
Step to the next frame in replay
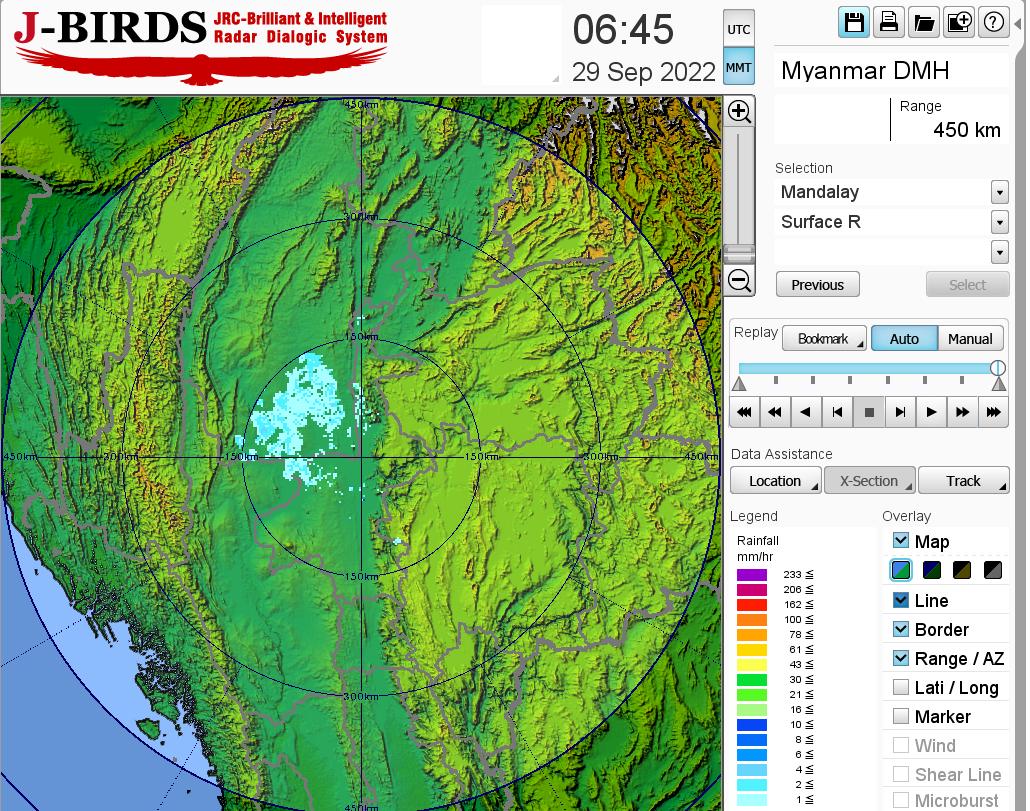(x=900, y=411)
